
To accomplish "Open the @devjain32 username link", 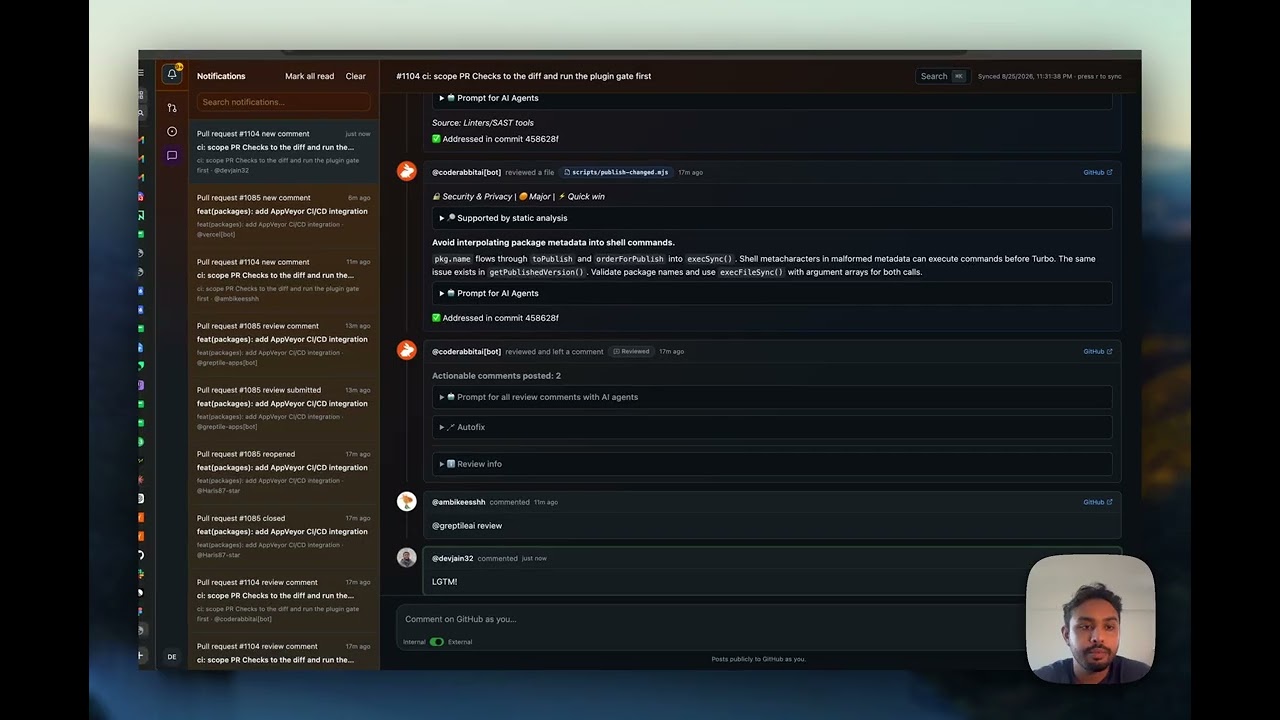I will pyautogui.click(x=452, y=558).
